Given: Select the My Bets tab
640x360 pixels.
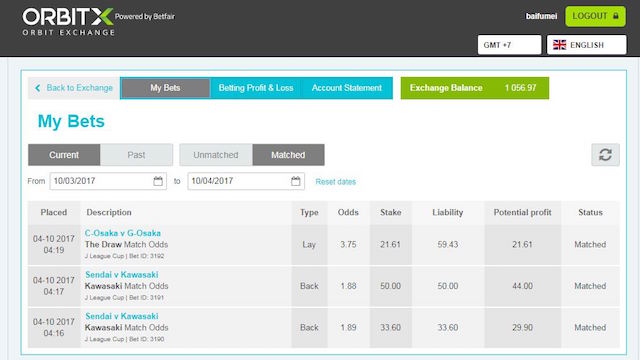Looking at the screenshot, I should click(x=165, y=88).
